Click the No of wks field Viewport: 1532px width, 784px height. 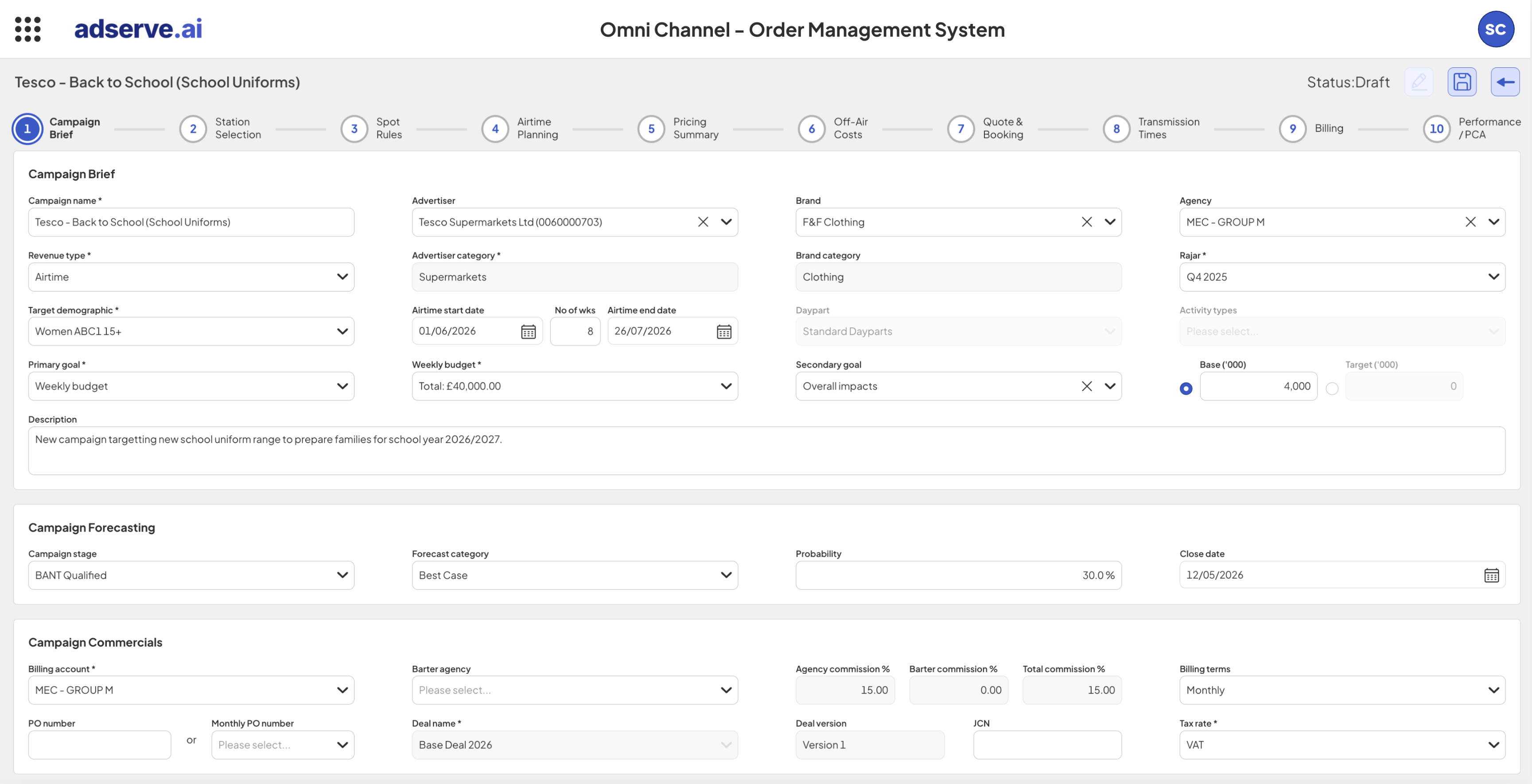pyautogui.click(x=575, y=331)
